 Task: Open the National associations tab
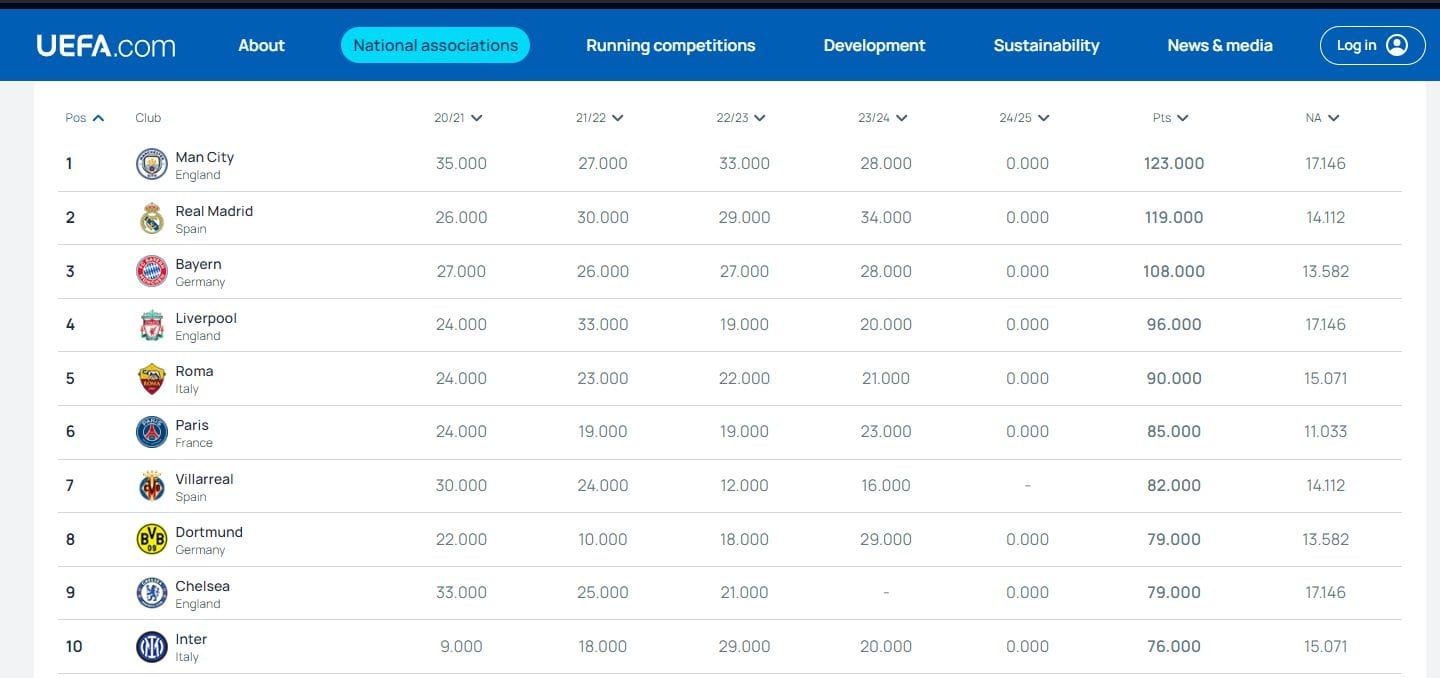[435, 45]
